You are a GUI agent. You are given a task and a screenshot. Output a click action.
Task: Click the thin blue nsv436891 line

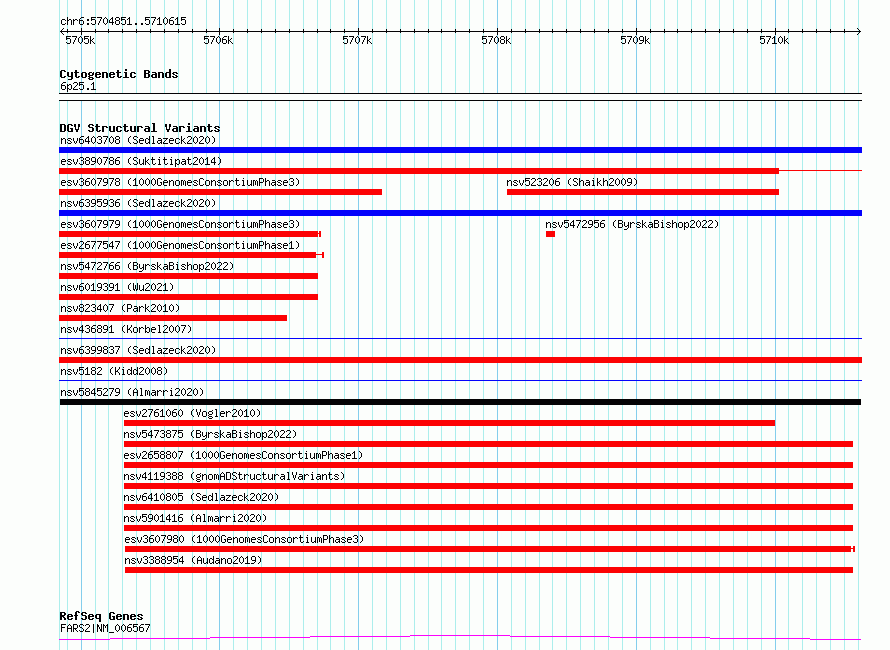[x=460, y=339]
